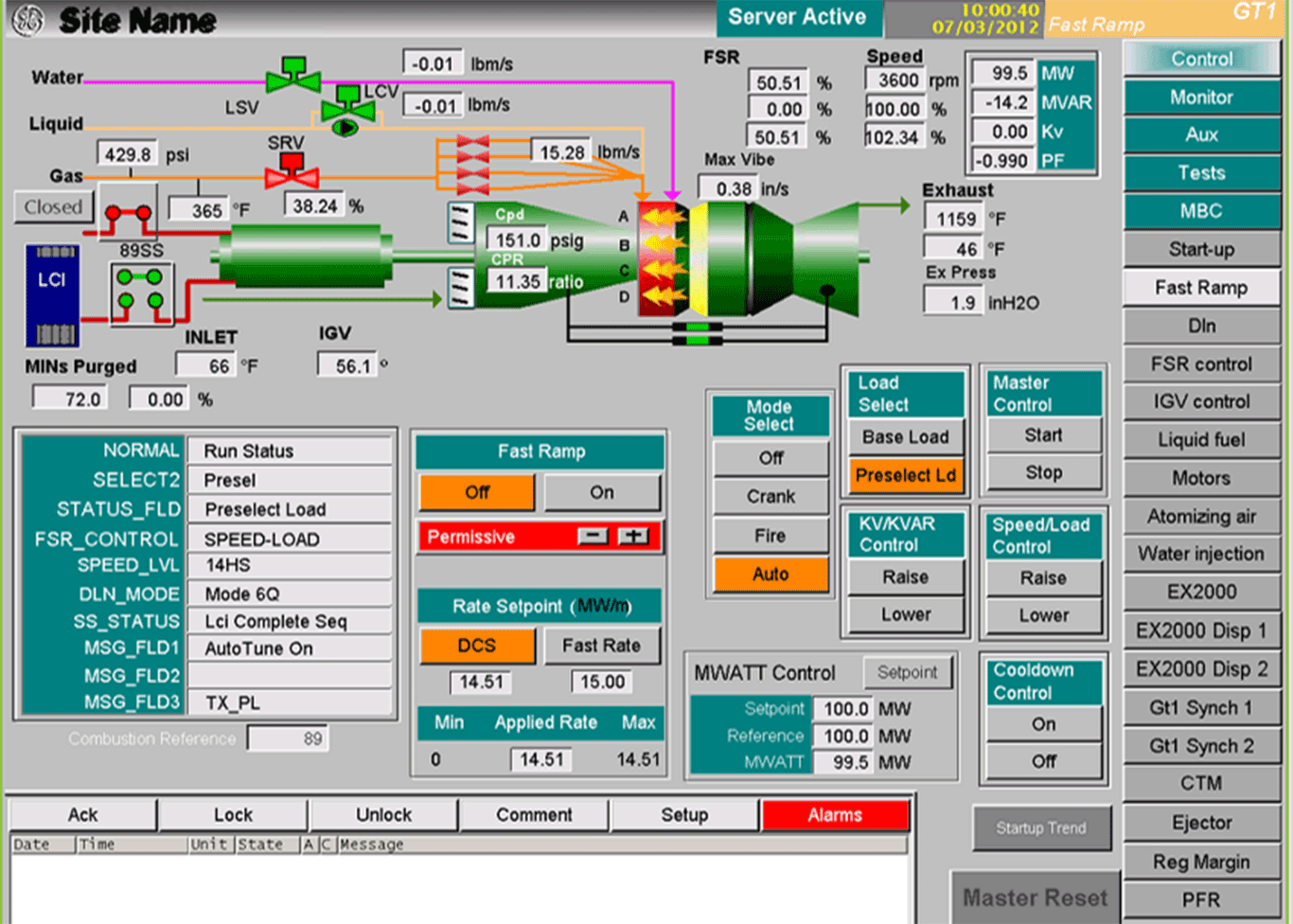Turn Fast Ramp On
Image resolution: width=1293 pixels, height=924 pixels.
602,492
